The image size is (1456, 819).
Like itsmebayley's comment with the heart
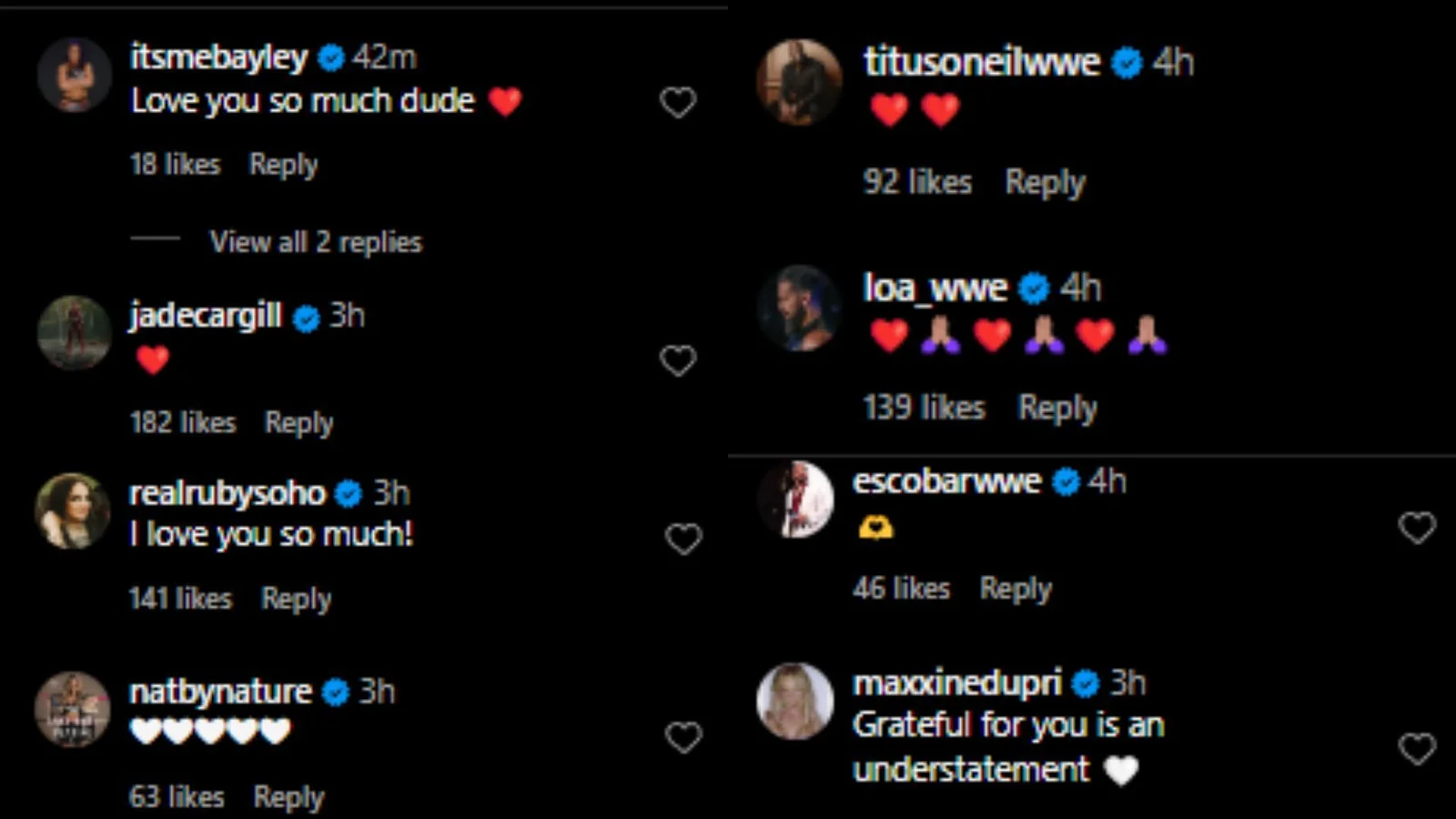[x=678, y=102]
